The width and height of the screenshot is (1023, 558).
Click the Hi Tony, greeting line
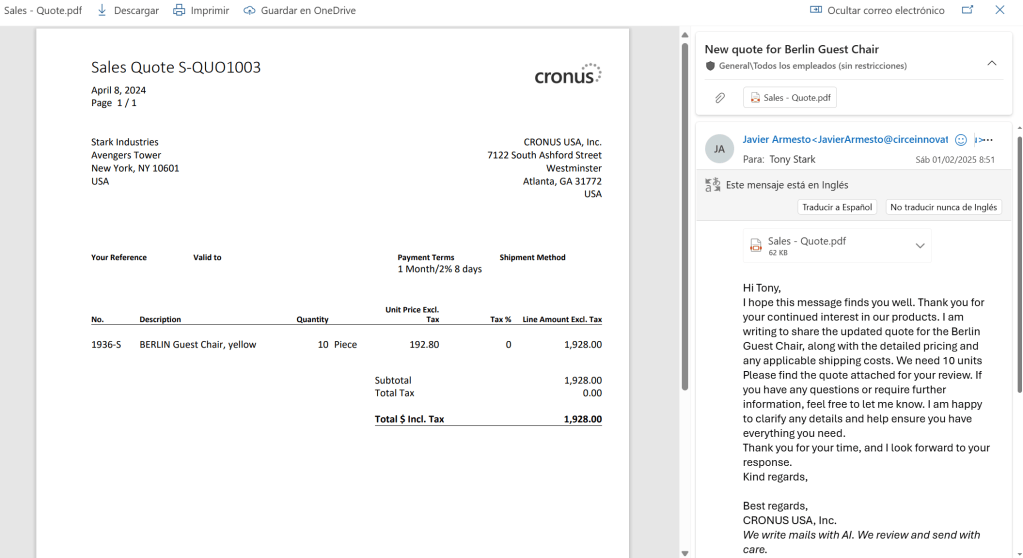761,288
